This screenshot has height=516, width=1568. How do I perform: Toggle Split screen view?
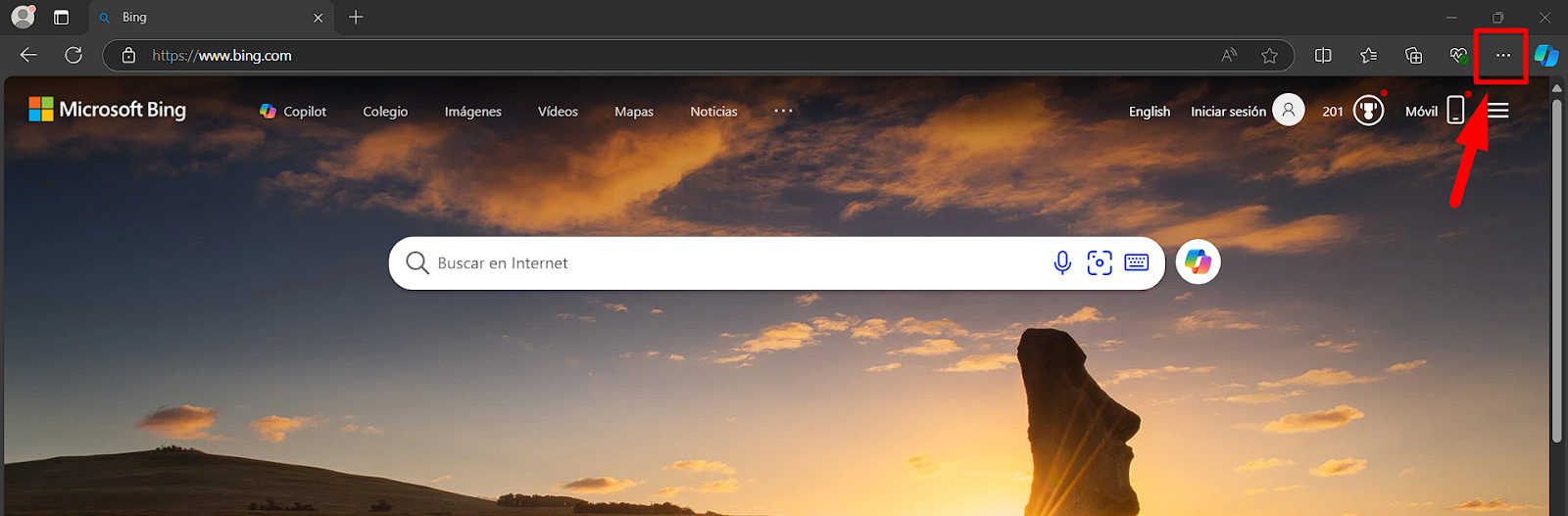[1323, 56]
